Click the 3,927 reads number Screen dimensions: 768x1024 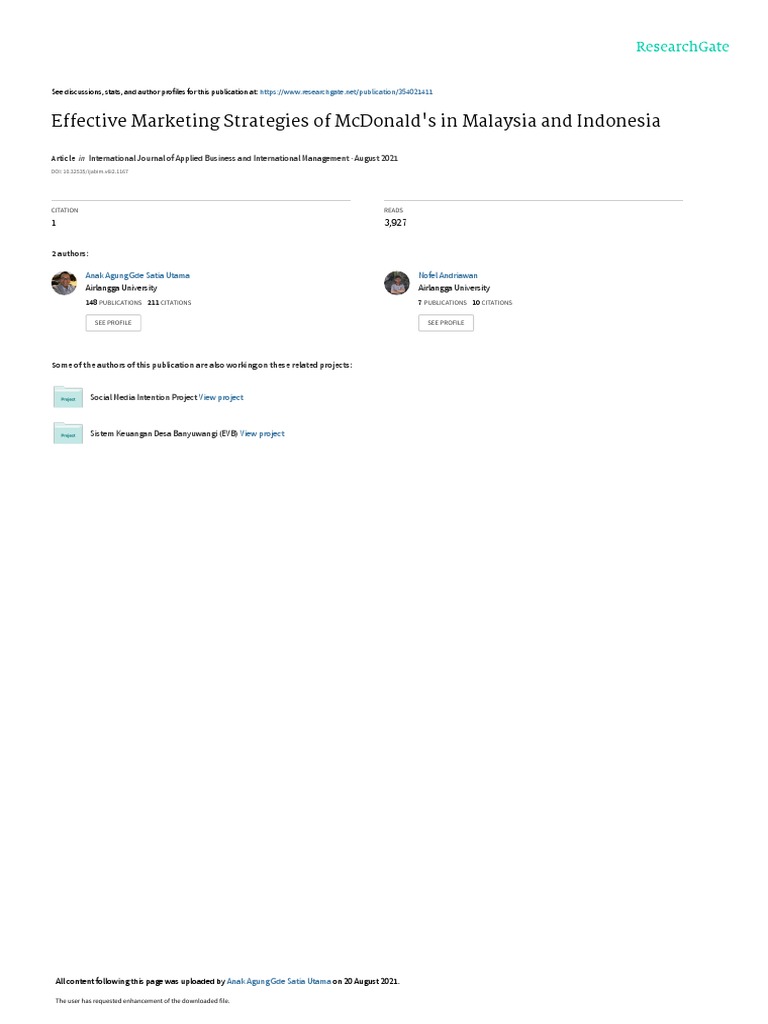[396, 223]
